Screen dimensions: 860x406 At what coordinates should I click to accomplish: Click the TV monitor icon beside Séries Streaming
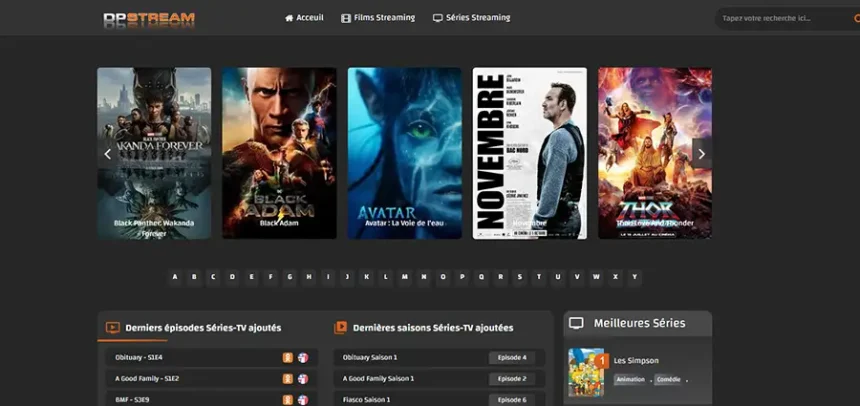click(437, 18)
